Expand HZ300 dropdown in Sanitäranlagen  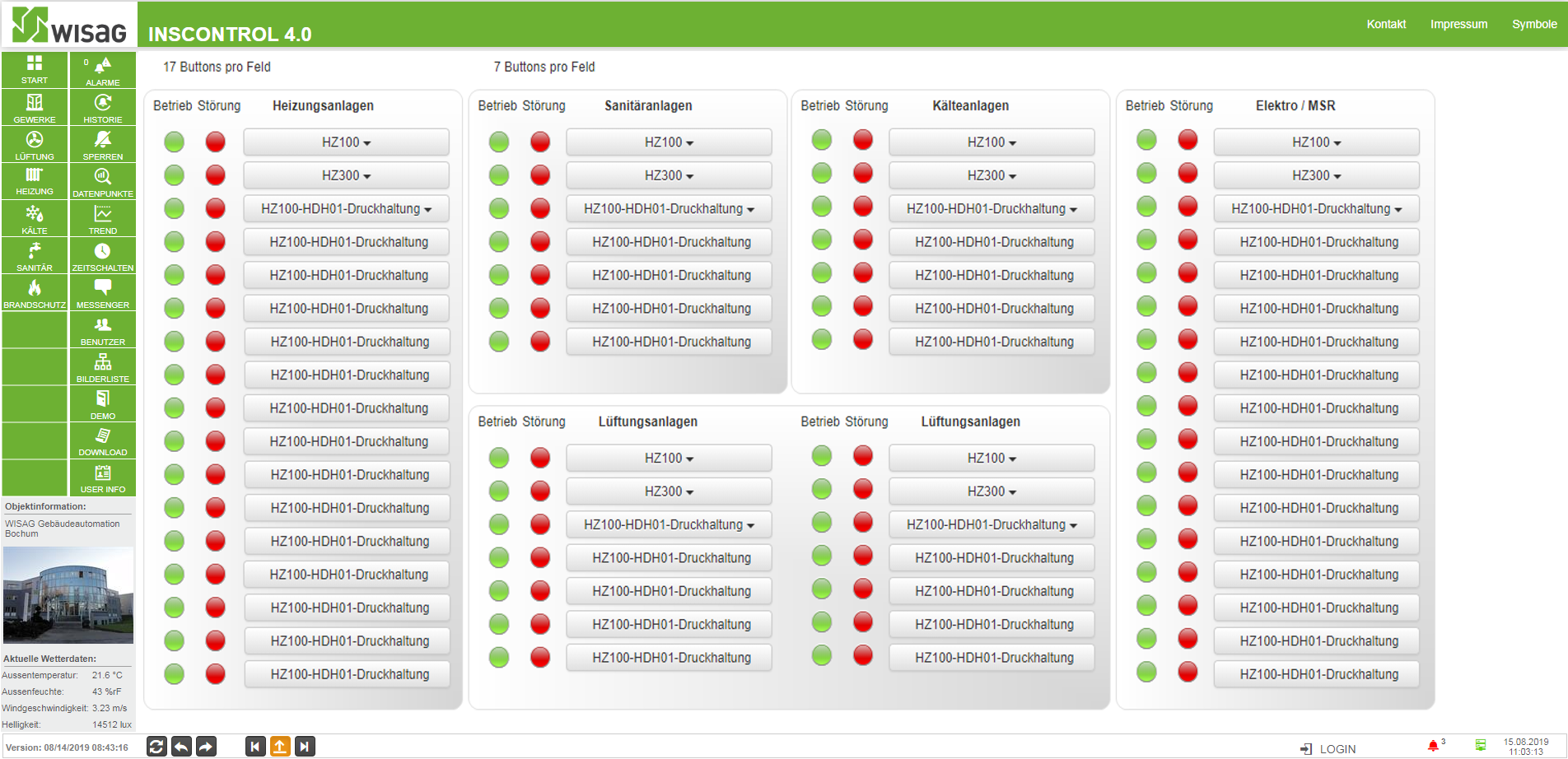coord(669,175)
